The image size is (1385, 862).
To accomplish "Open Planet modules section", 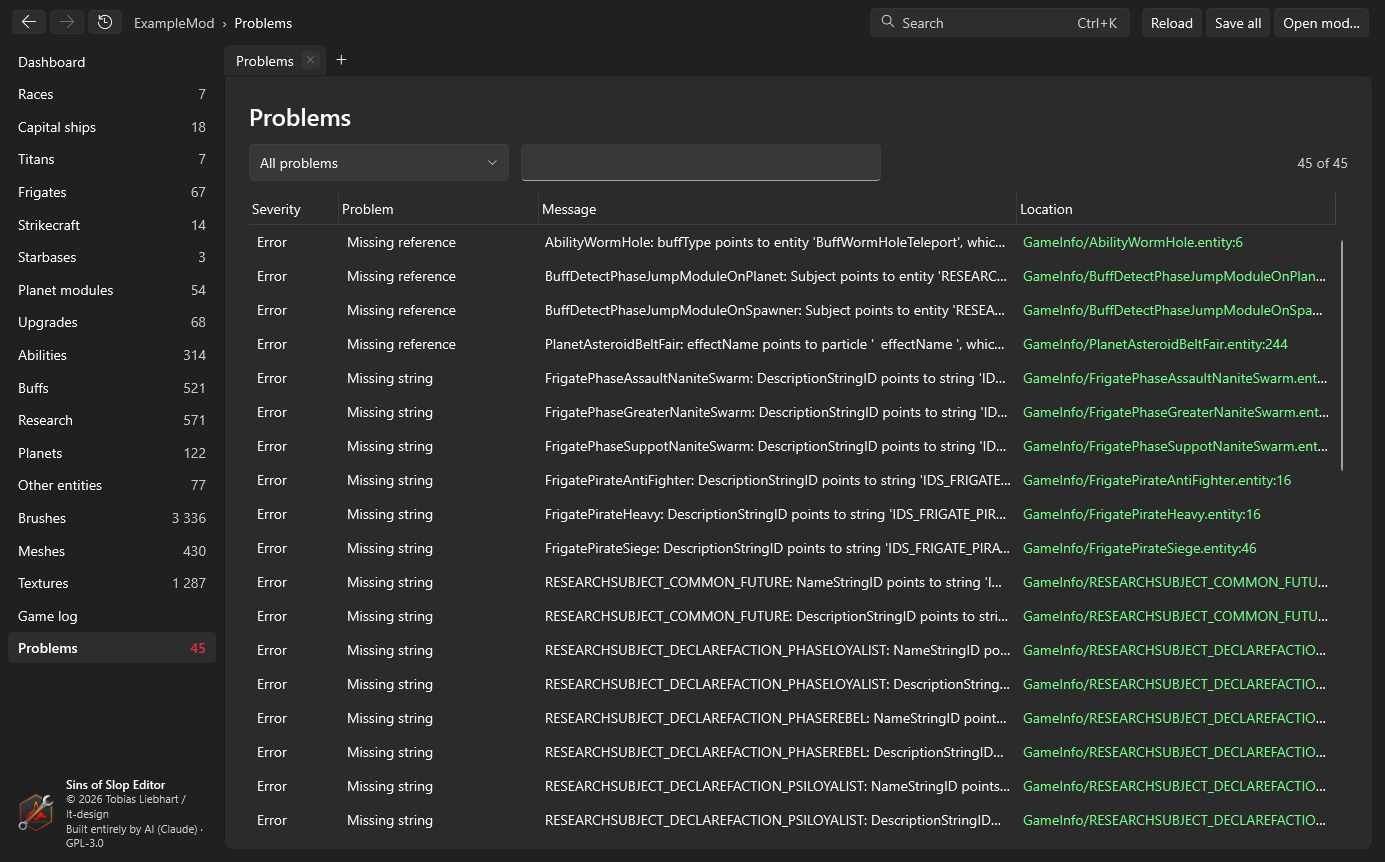I will (x=112, y=290).
